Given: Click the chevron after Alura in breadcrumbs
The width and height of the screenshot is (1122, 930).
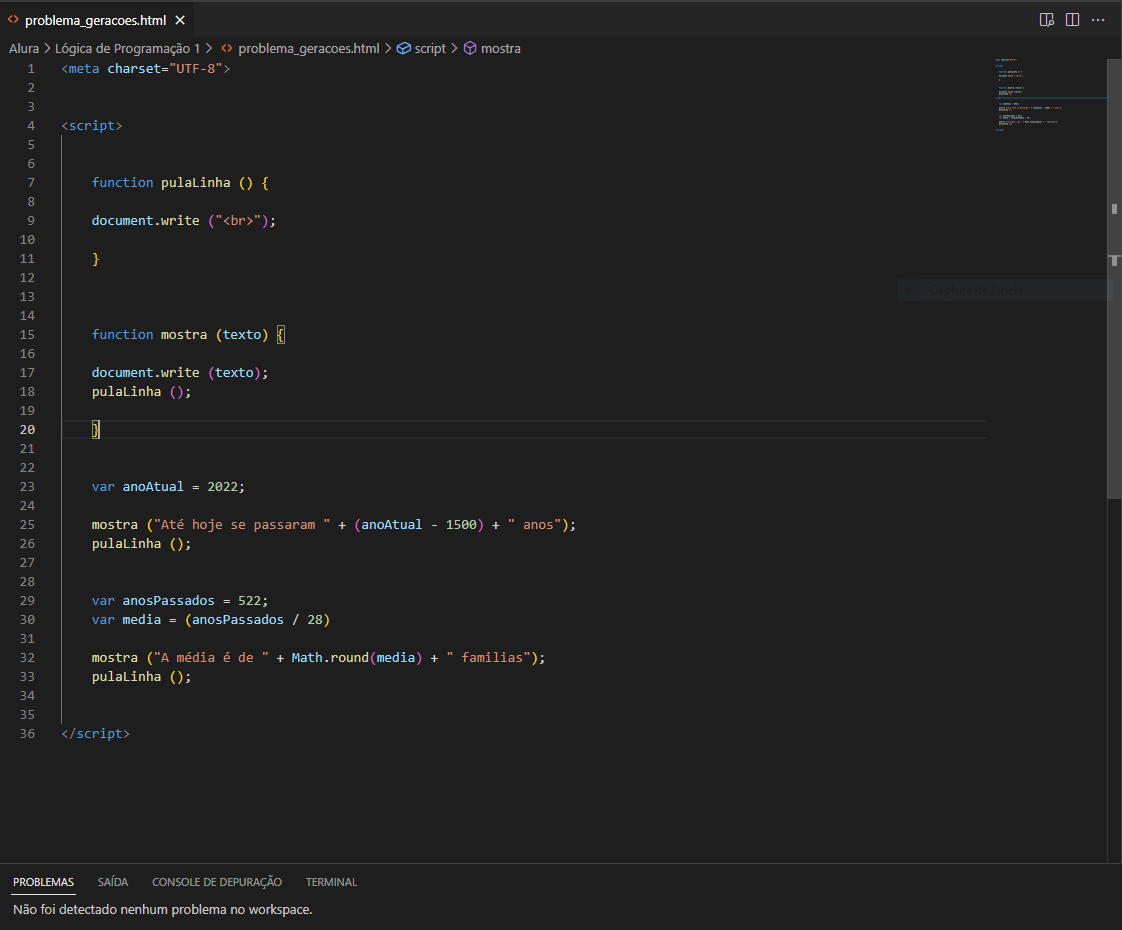Looking at the screenshot, I should point(47,49).
